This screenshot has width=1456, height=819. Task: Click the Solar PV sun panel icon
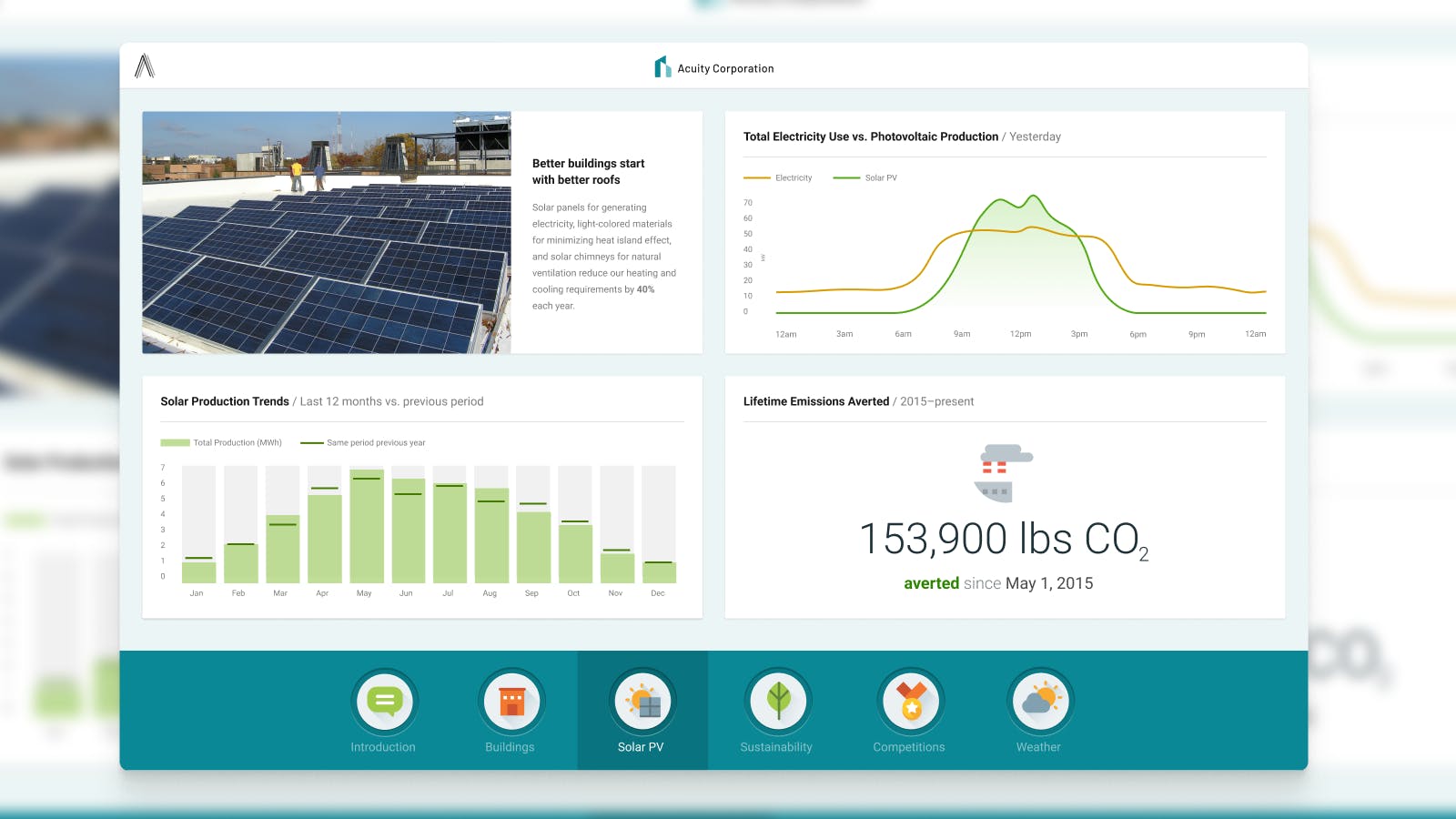643,701
